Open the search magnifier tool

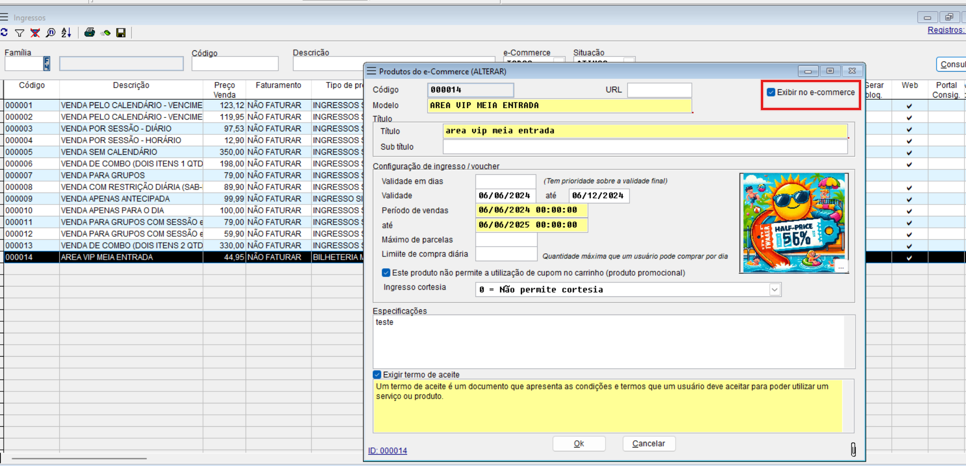point(50,33)
